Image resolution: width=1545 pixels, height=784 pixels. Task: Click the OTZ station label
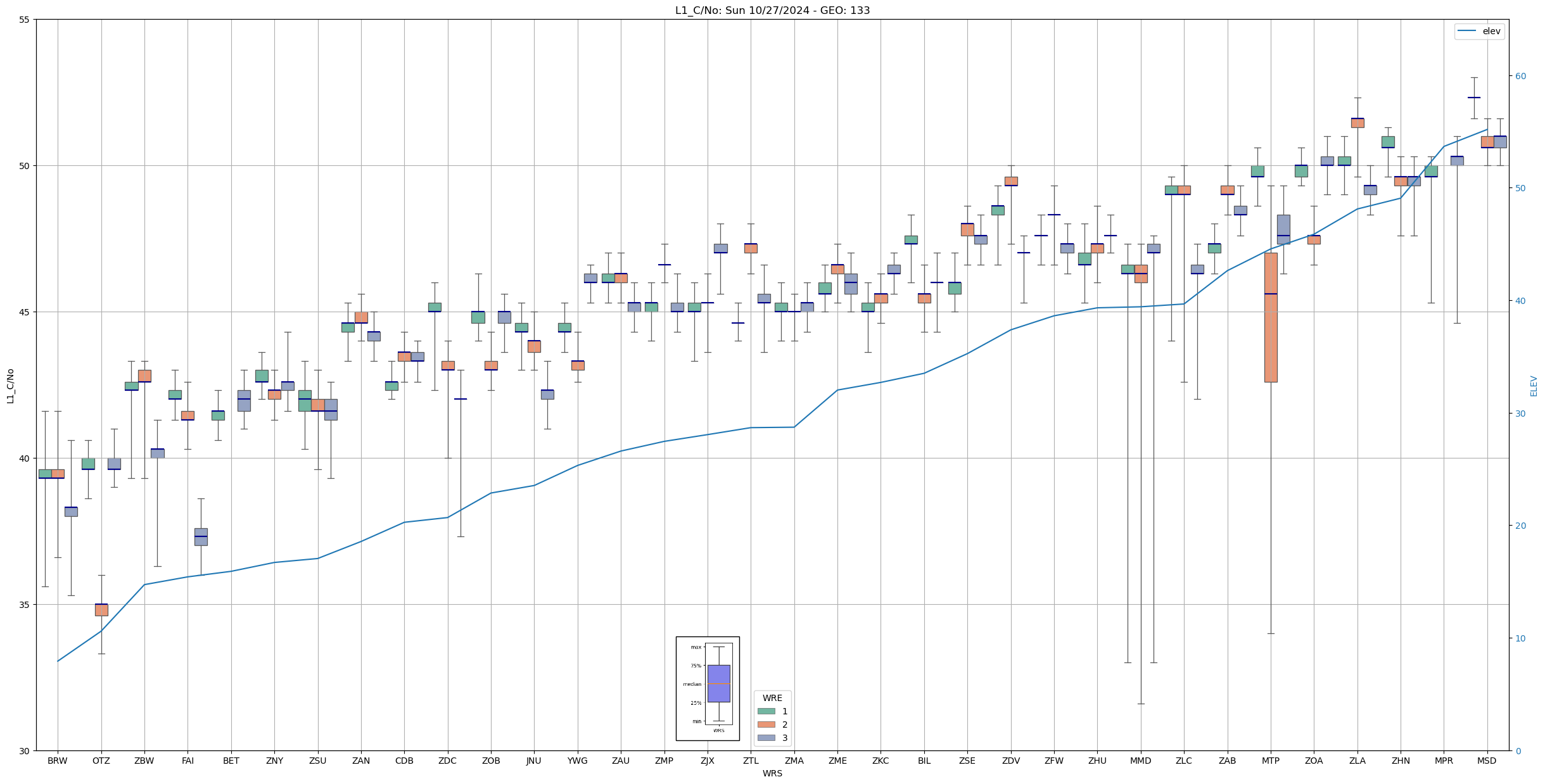point(101,761)
